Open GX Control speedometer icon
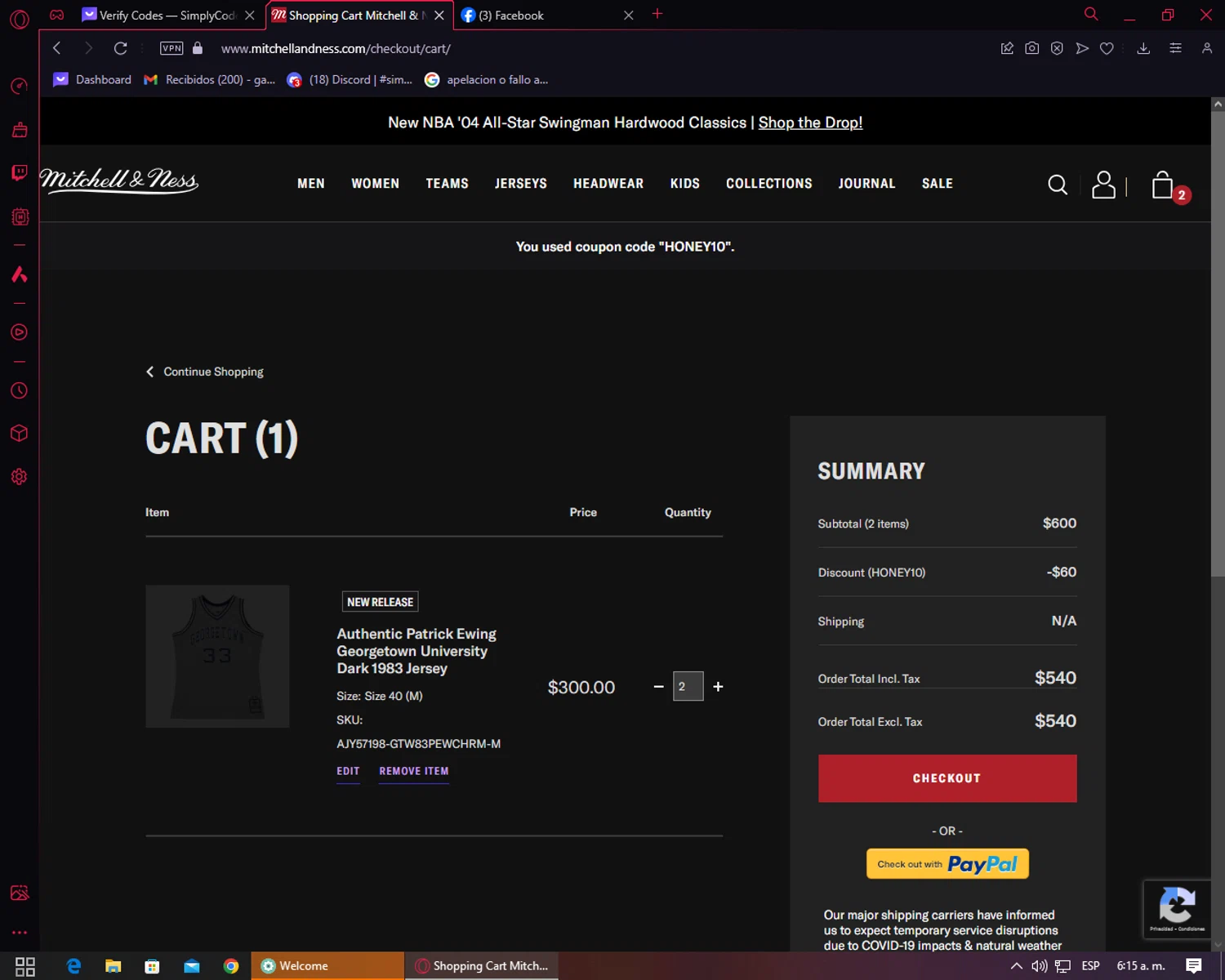The image size is (1225, 980). (x=19, y=86)
